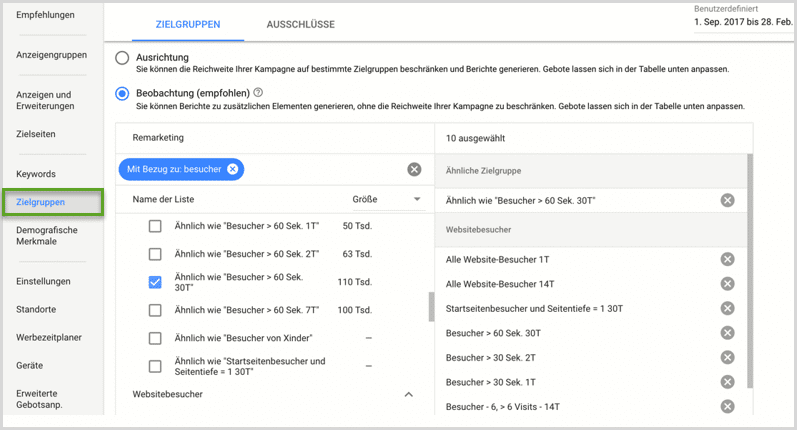The image size is (797, 430).
Task: Check 'Ähnlich wie Besucher von Xinder'
Action: point(155,338)
